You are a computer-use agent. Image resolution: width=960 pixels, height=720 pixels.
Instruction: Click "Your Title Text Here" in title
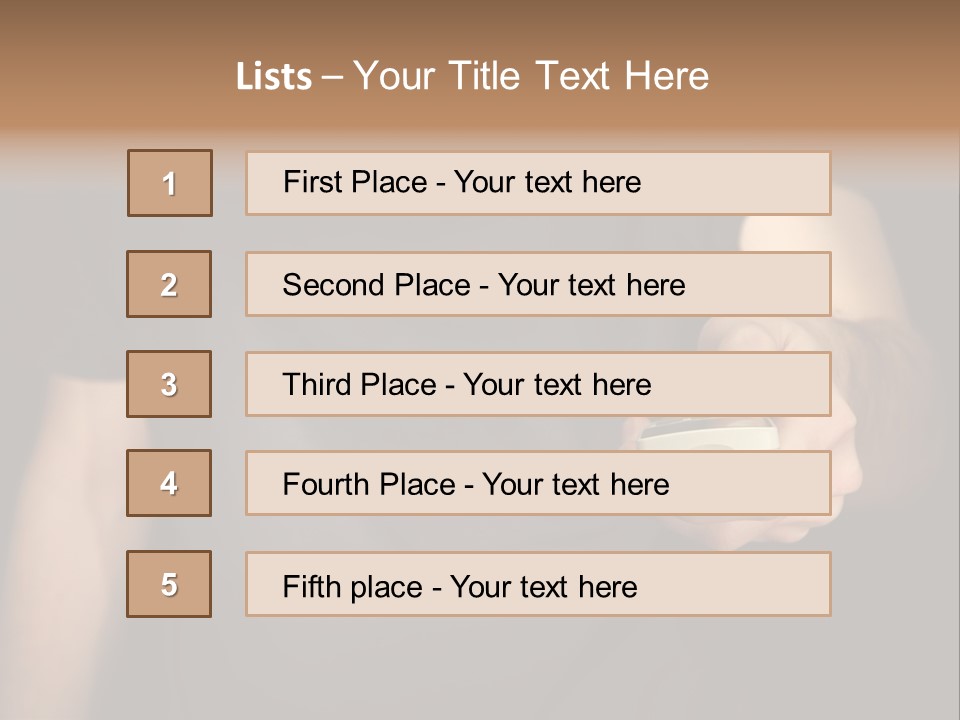pyautogui.click(x=531, y=76)
